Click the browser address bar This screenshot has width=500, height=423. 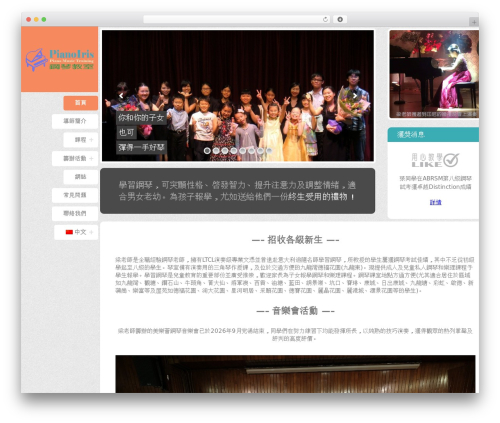click(x=236, y=20)
